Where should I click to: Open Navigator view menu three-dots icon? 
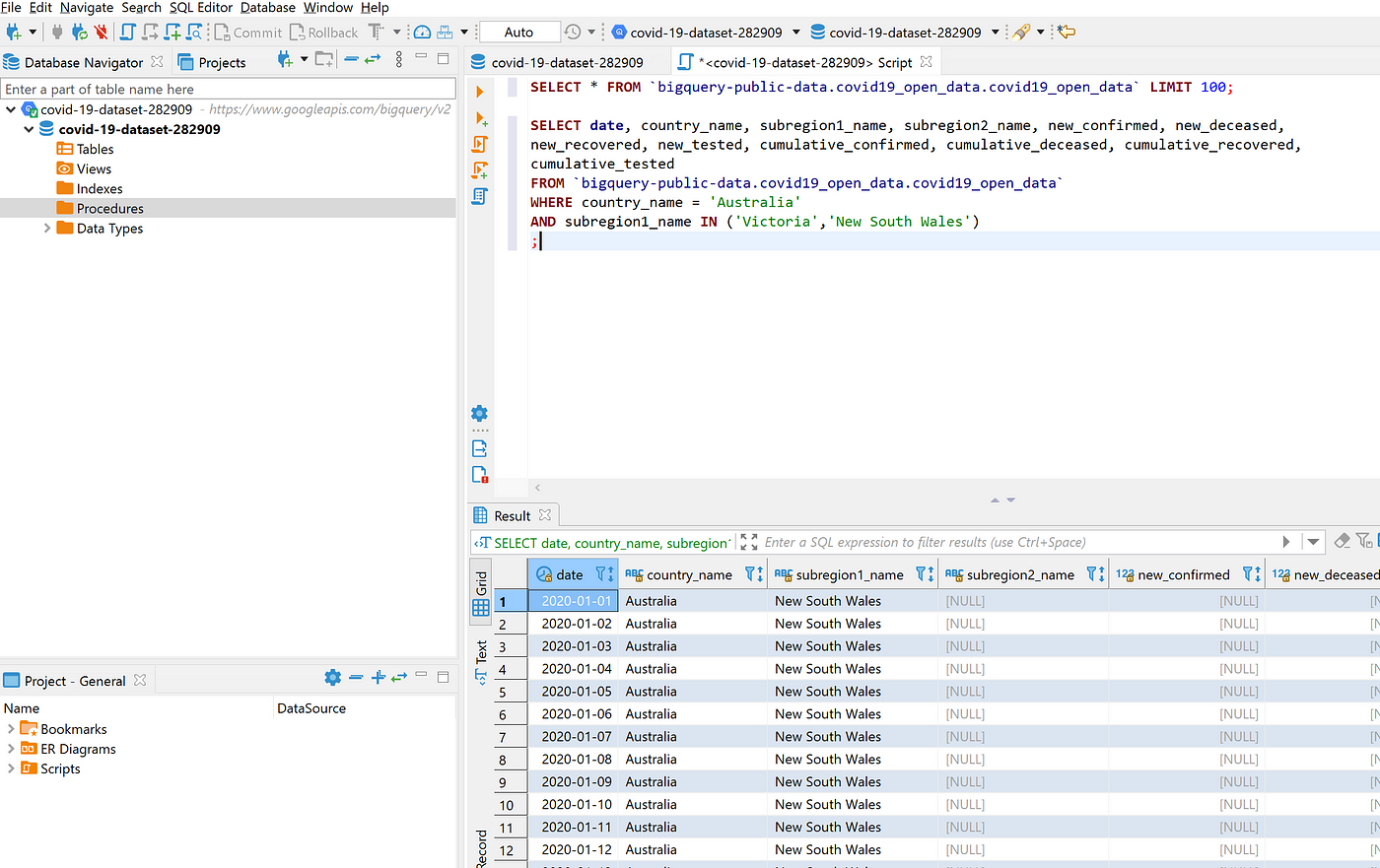(398, 60)
